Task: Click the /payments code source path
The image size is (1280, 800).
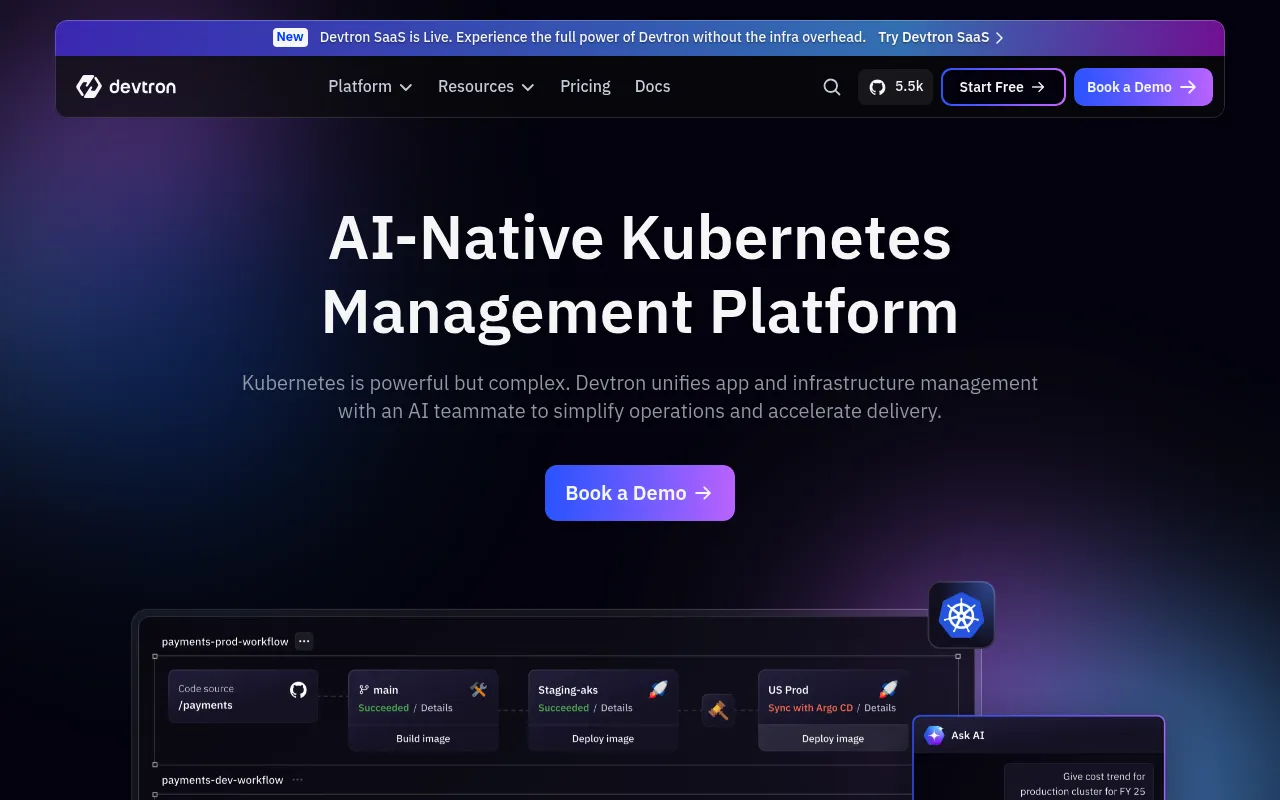Action: (x=205, y=705)
